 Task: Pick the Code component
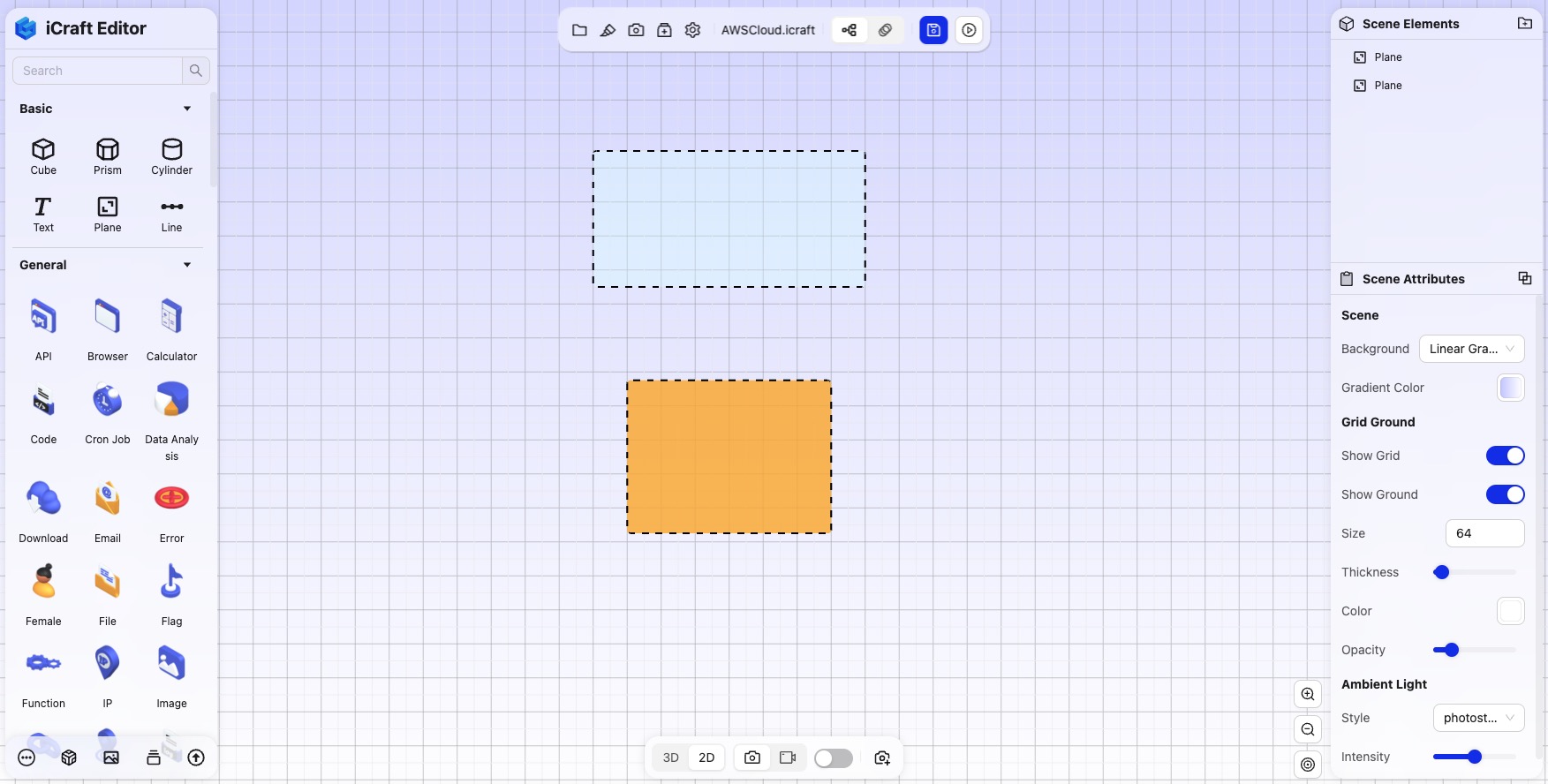click(x=43, y=413)
